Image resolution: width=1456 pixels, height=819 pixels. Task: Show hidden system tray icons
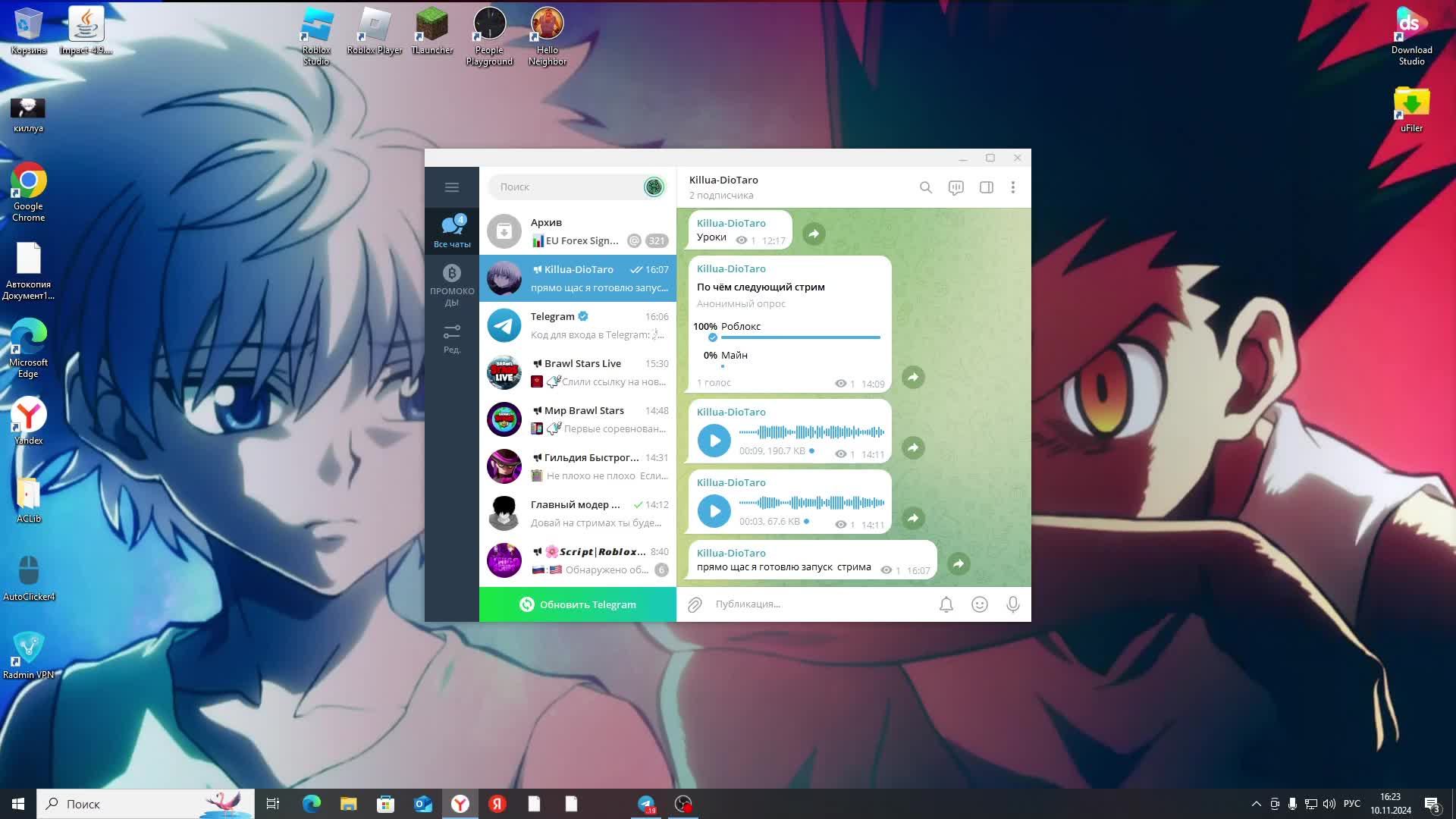[x=1256, y=804]
